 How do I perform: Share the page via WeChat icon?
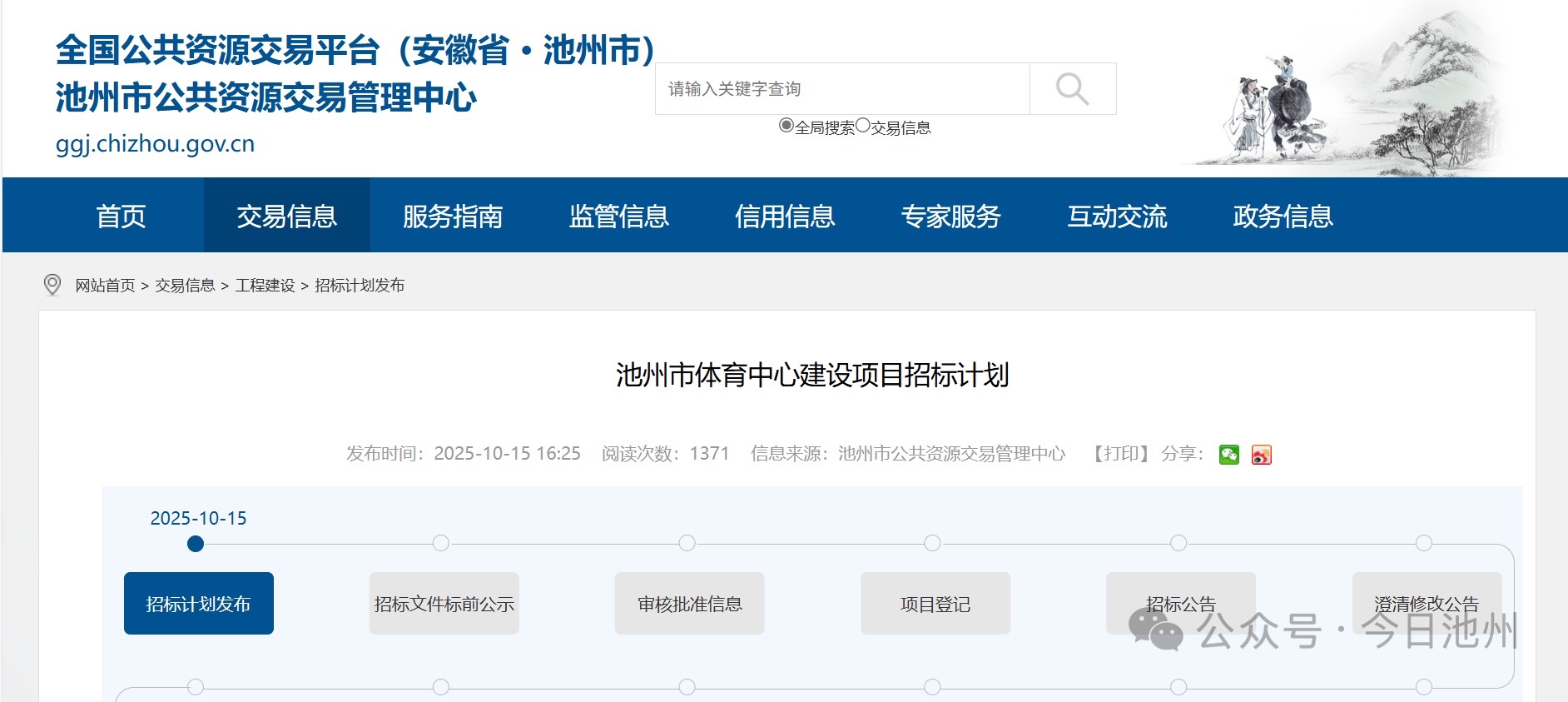tap(1228, 455)
